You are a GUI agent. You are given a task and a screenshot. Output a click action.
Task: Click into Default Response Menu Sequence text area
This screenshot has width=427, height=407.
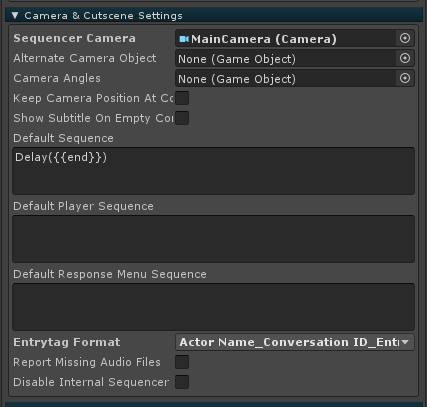pyautogui.click(x=213, y=307)
